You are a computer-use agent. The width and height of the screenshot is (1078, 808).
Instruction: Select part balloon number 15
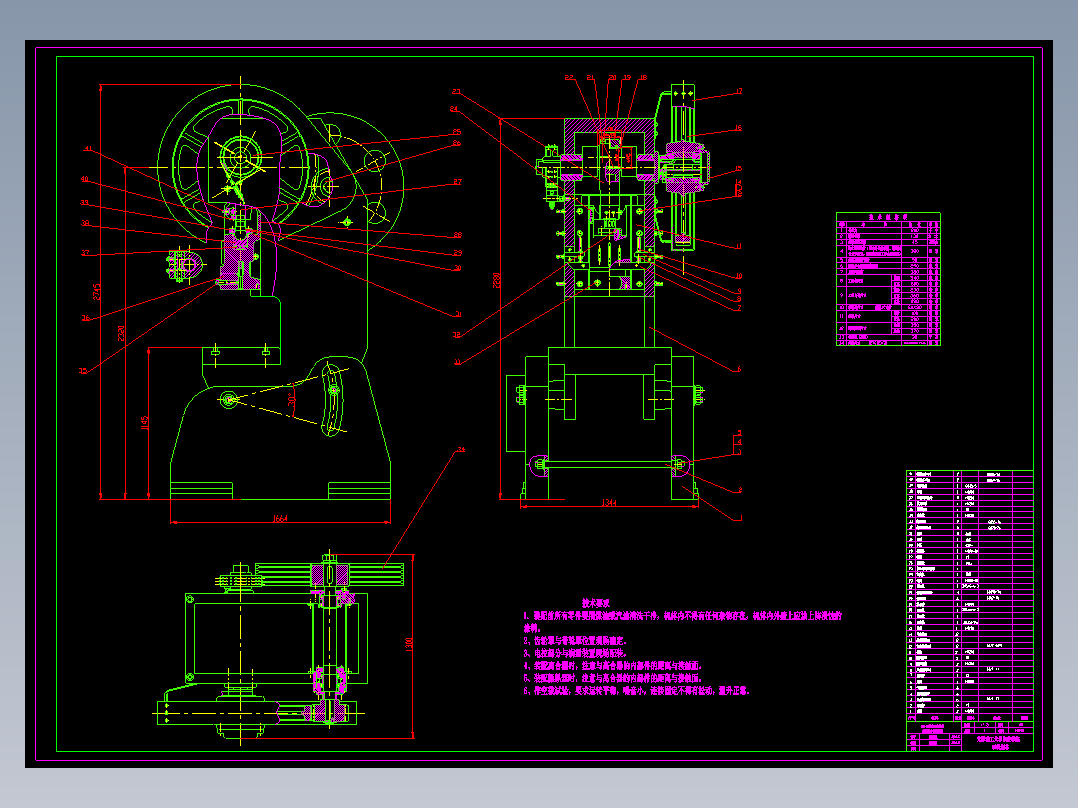coord(738,168)
